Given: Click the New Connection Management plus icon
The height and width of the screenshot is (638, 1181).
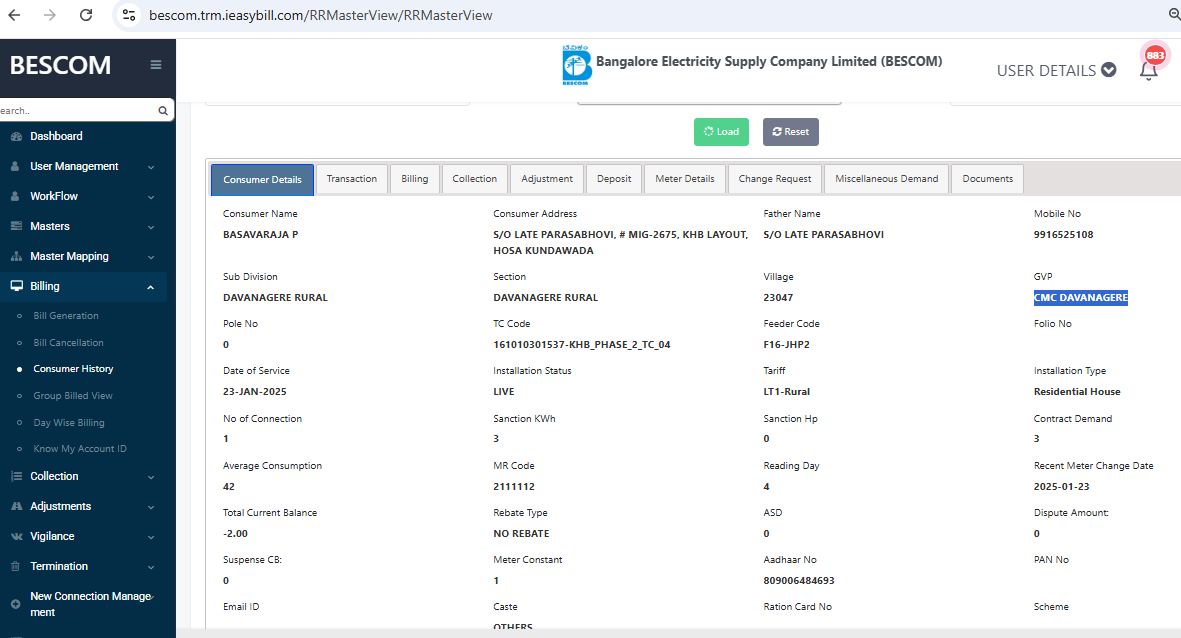Looking at the screenshot, I should pyautogui.click(x=15, y=604).
